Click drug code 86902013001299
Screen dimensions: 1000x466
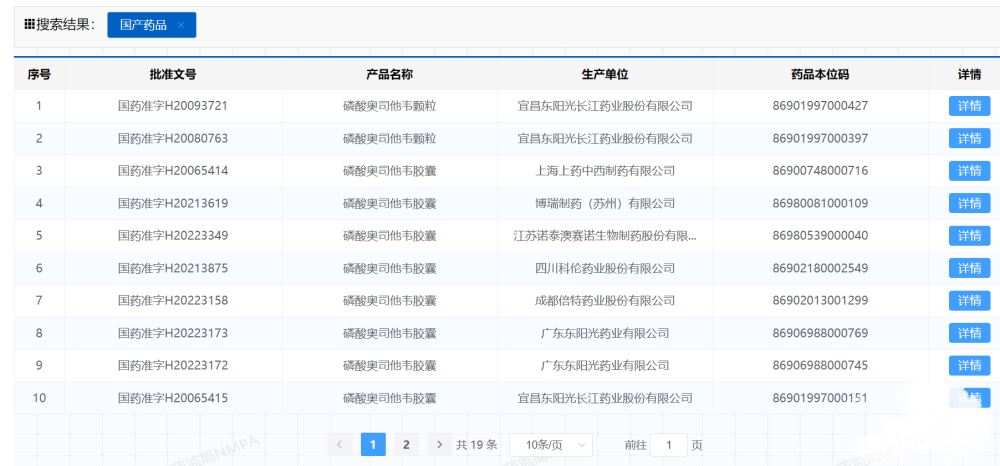point(820,300)
